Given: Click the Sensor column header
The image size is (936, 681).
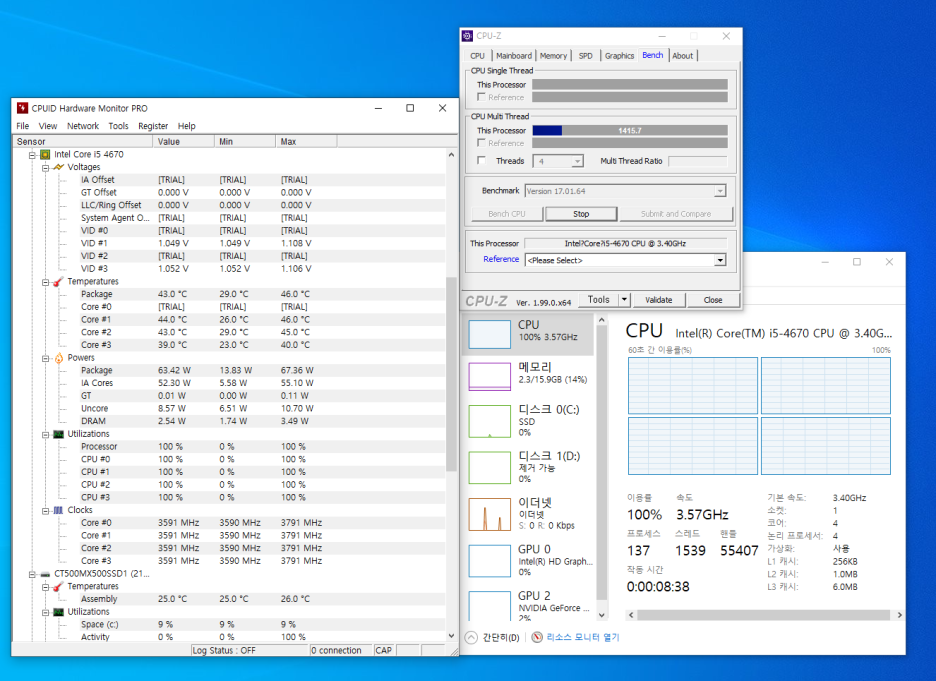Looking at the screenshot, I should click(83, 141).
